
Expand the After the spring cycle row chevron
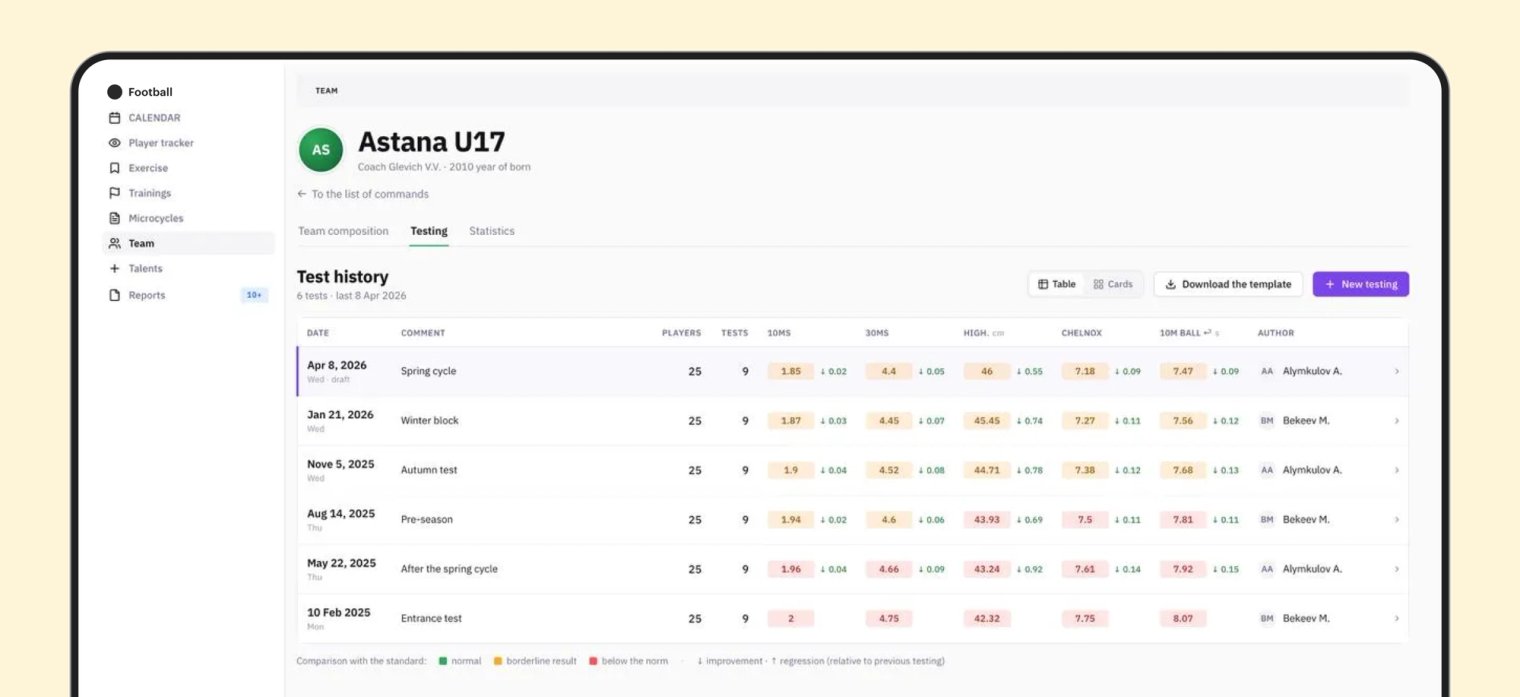pyautogui.click(x=1397, y=569)
